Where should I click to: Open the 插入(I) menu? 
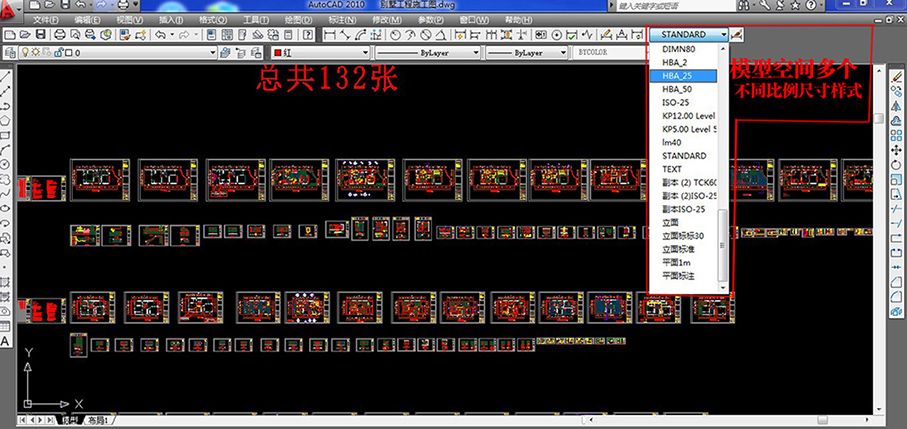click(x=170, y=20)
